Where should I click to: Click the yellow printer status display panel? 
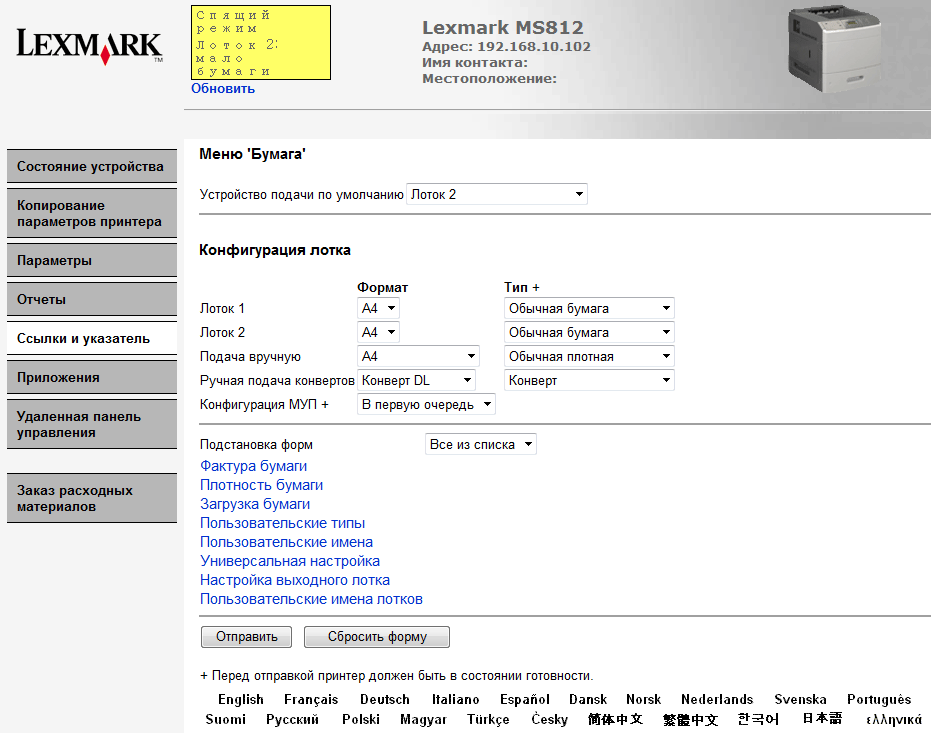tap(261, 43)
